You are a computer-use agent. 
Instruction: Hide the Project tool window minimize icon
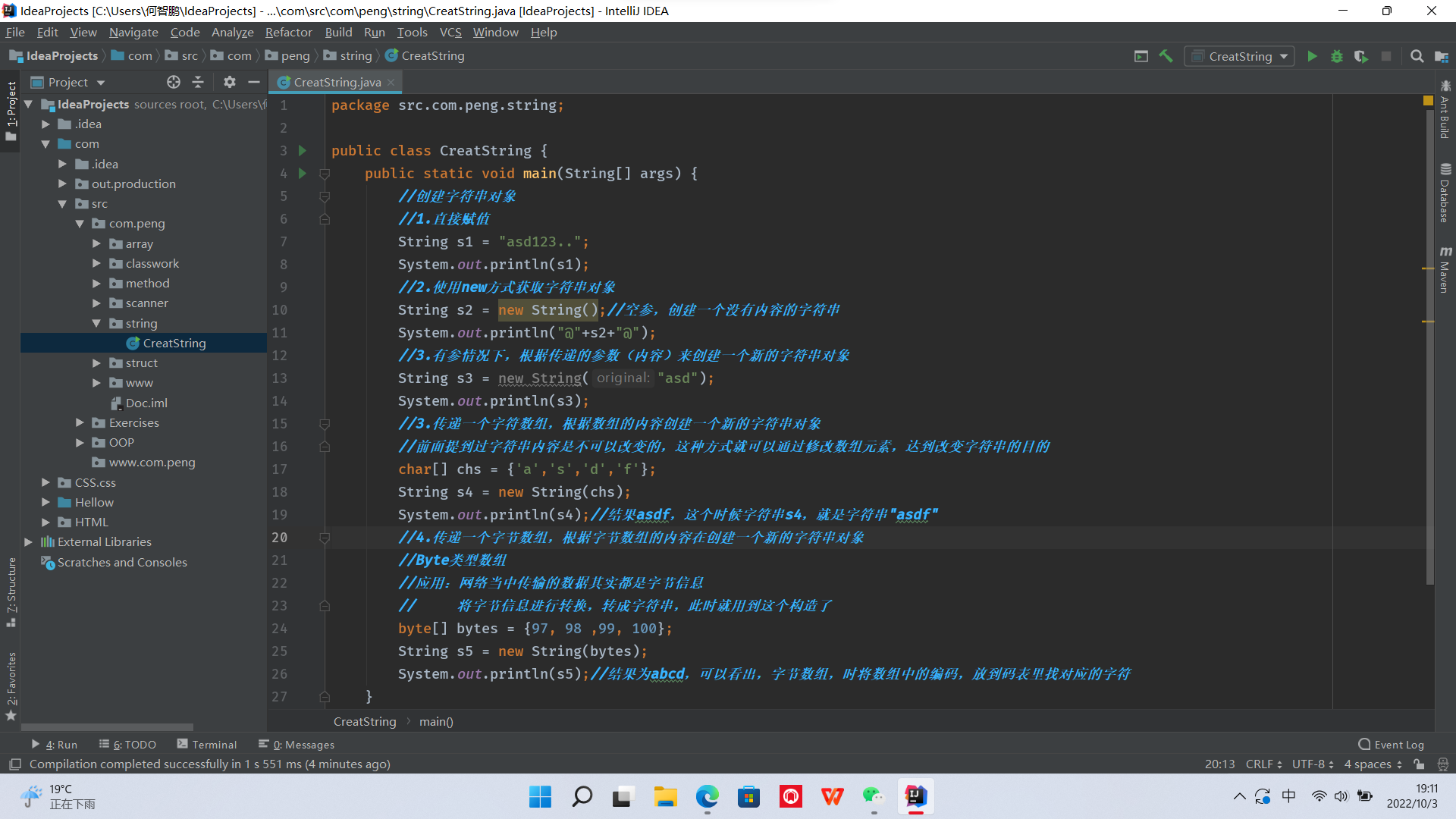tap(254, 82)
